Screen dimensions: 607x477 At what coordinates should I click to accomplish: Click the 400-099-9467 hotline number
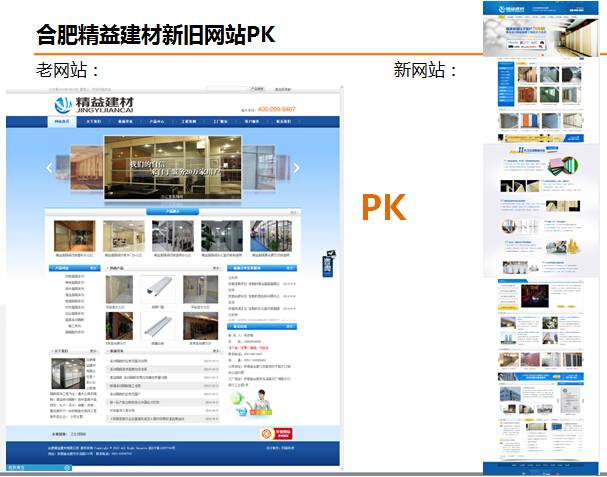click(276, 109)
